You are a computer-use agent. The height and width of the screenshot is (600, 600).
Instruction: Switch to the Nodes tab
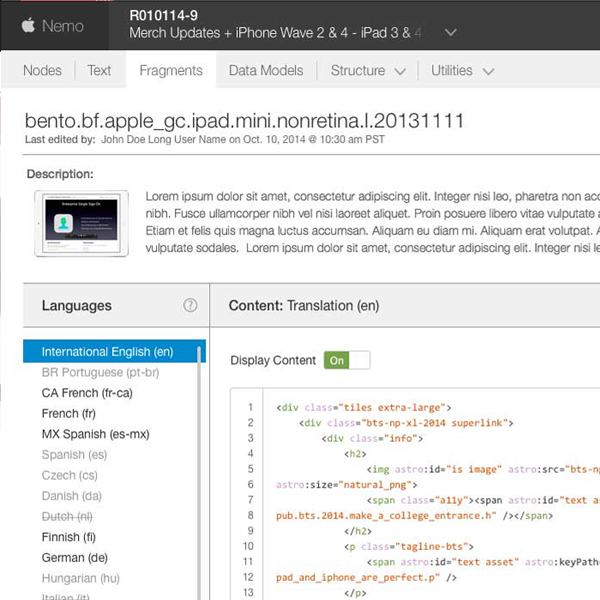(42, 71)
